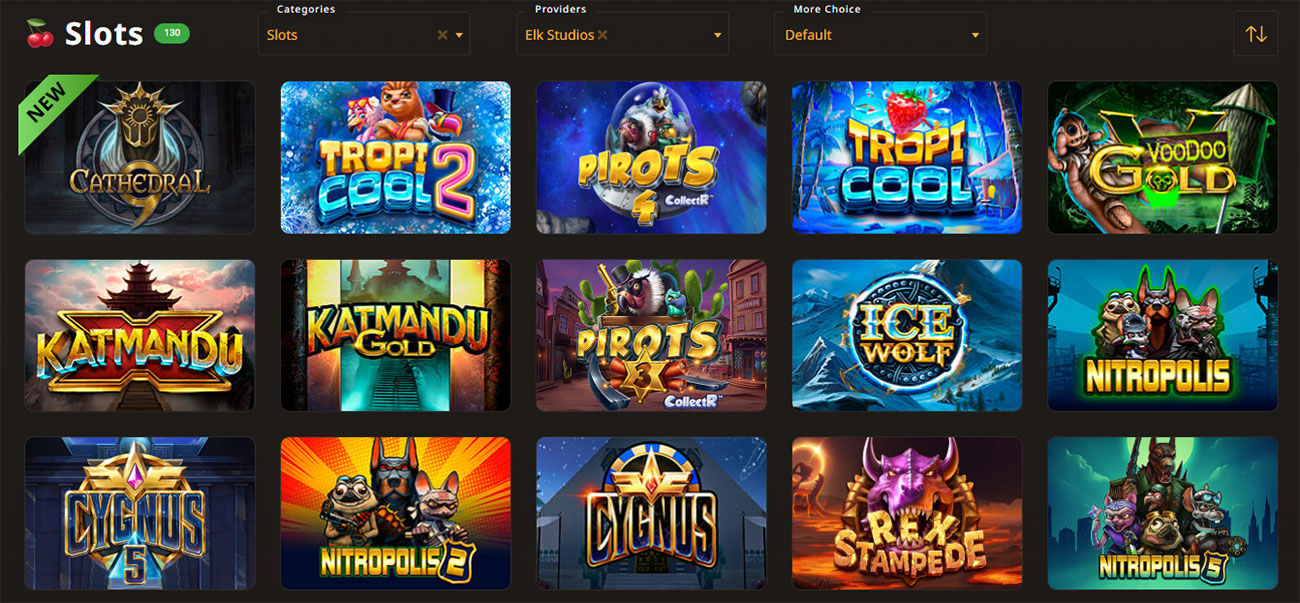1300x603 pixels.
Task: Open the Rex Stampede slot thumbnail
Action: tap(907, 513)
